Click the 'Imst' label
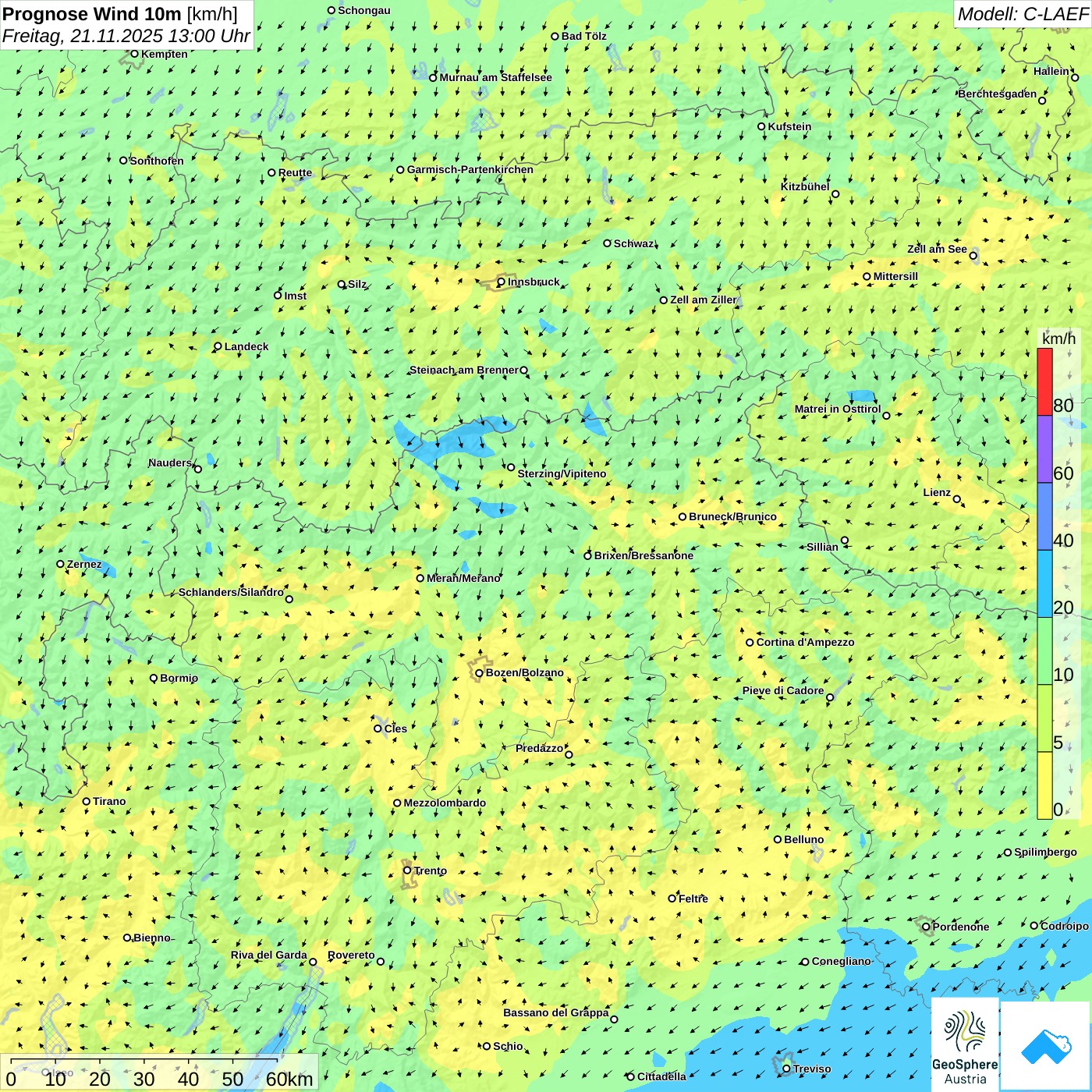 (x=296, y=296)
